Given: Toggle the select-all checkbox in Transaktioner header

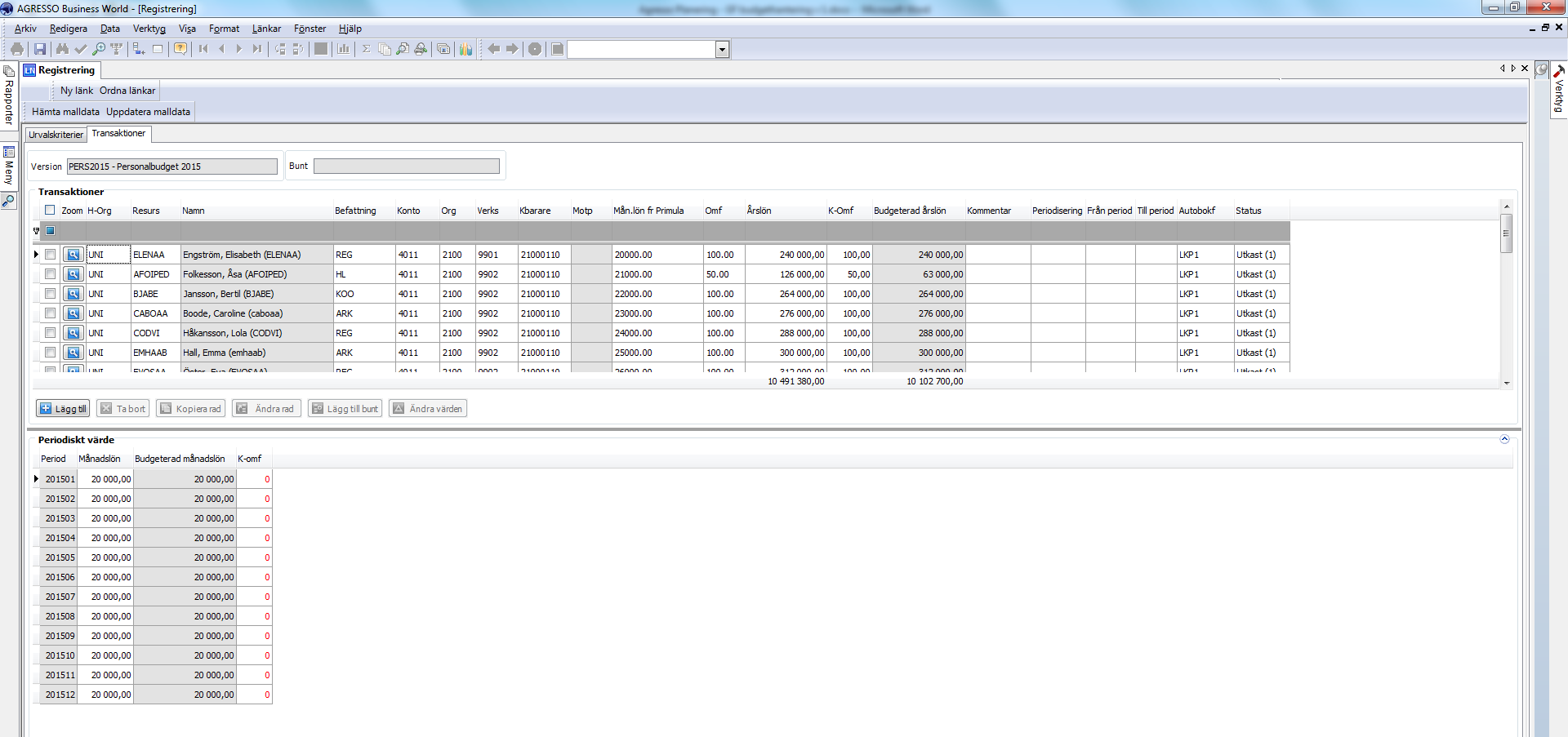Looking at the screenshot, I should [50, 210].
